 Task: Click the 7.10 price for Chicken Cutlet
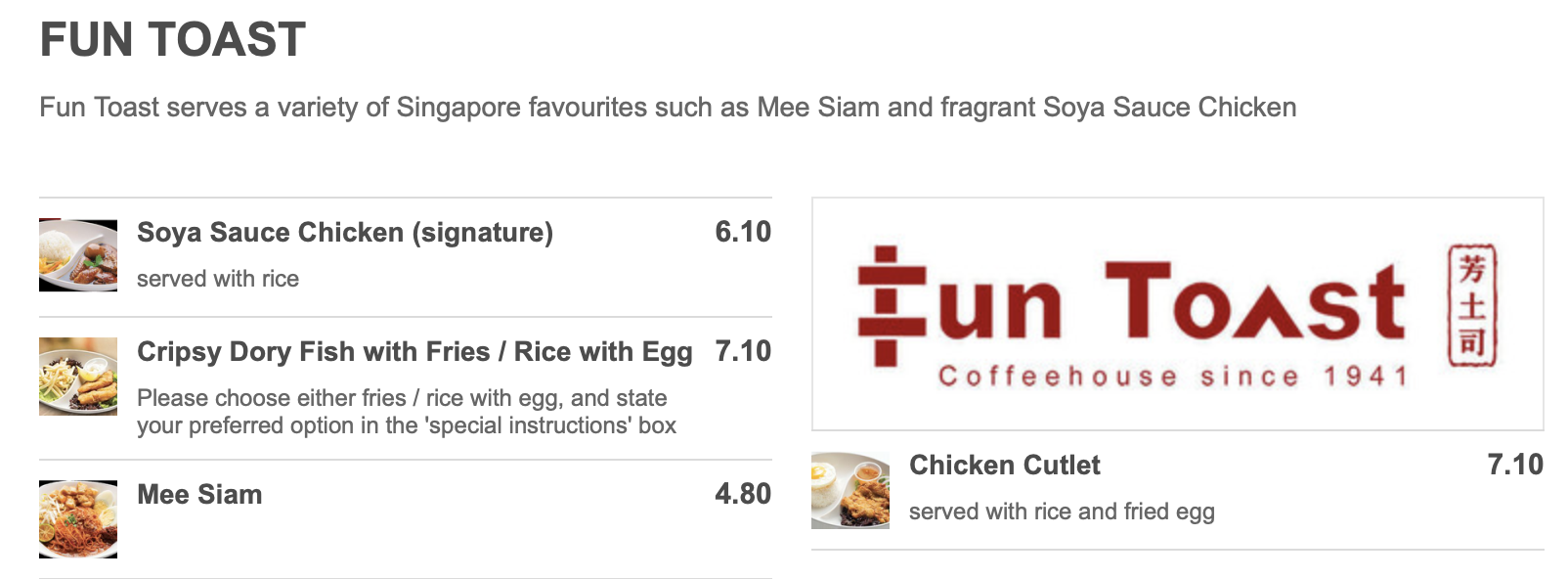click(x=1515, y=466)
